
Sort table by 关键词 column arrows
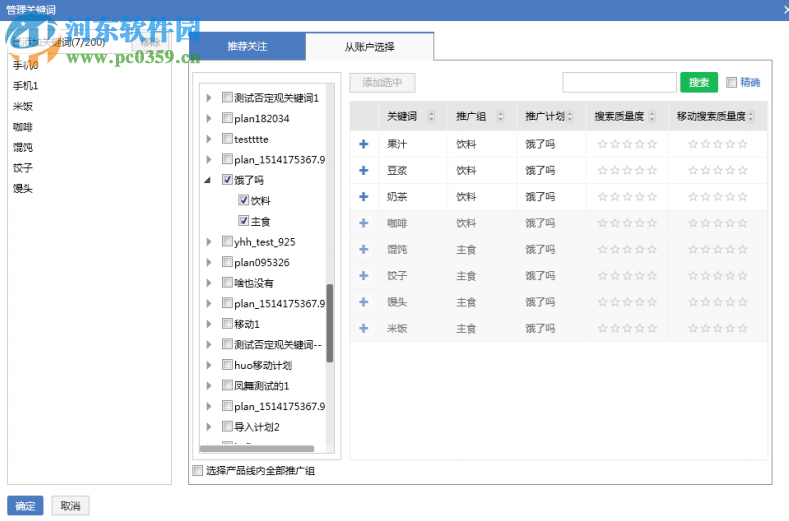pos(431,116)
